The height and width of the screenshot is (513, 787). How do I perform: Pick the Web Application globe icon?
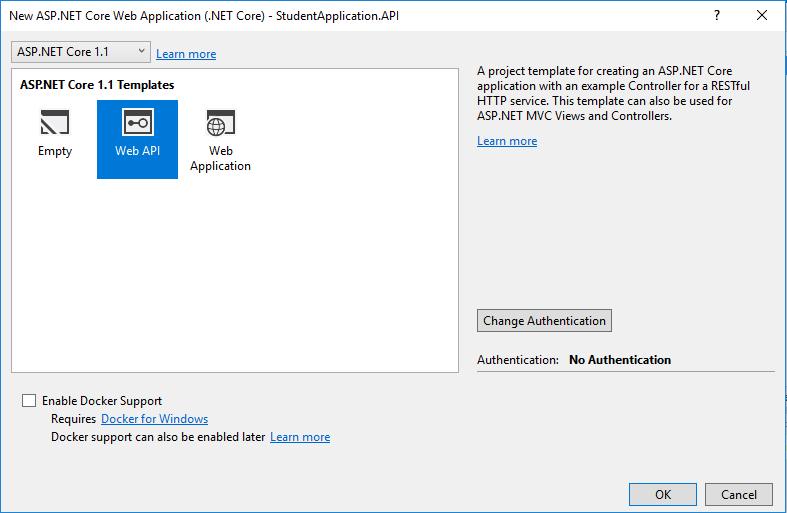click(220, 122)
